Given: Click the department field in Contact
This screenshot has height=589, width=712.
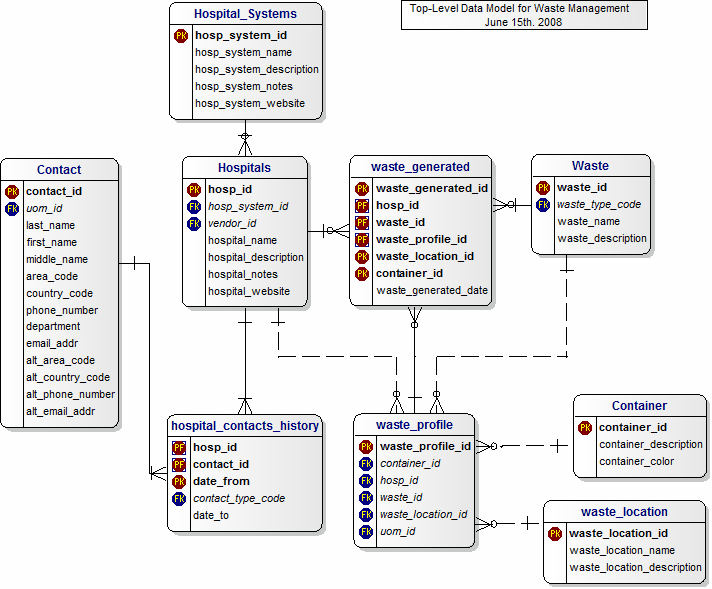Looking at the screenshot, I should (53, 327).
